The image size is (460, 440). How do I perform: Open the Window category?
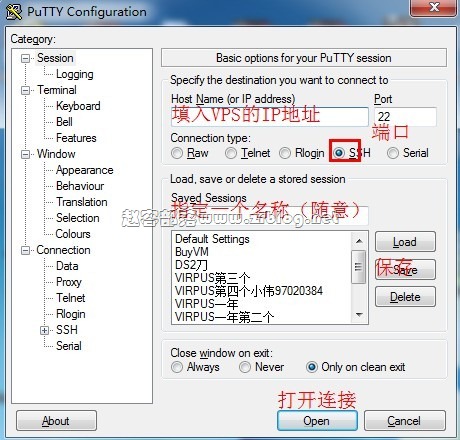pyautogui.click(x=56, y=154)
